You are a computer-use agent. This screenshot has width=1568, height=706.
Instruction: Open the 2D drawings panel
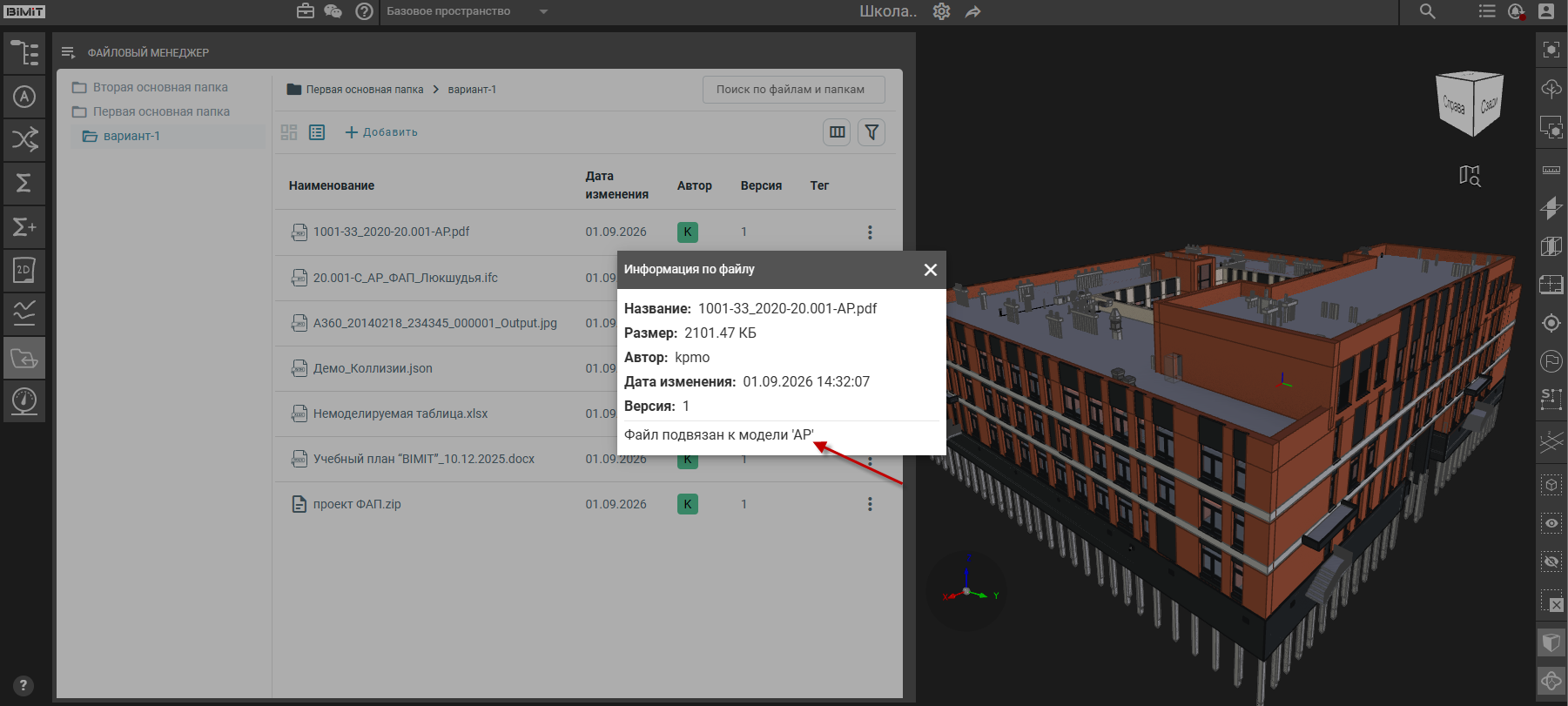click(x=24, y=271)
